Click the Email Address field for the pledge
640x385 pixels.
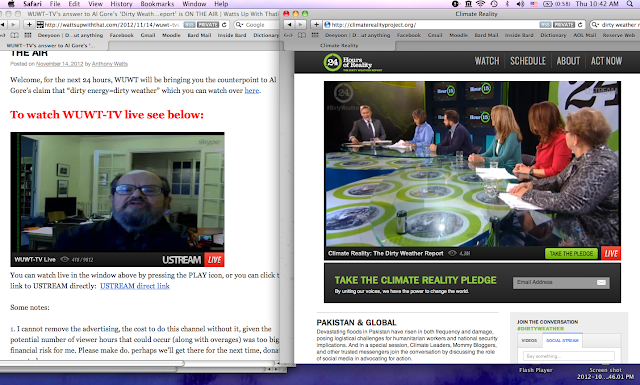(561, 283)
